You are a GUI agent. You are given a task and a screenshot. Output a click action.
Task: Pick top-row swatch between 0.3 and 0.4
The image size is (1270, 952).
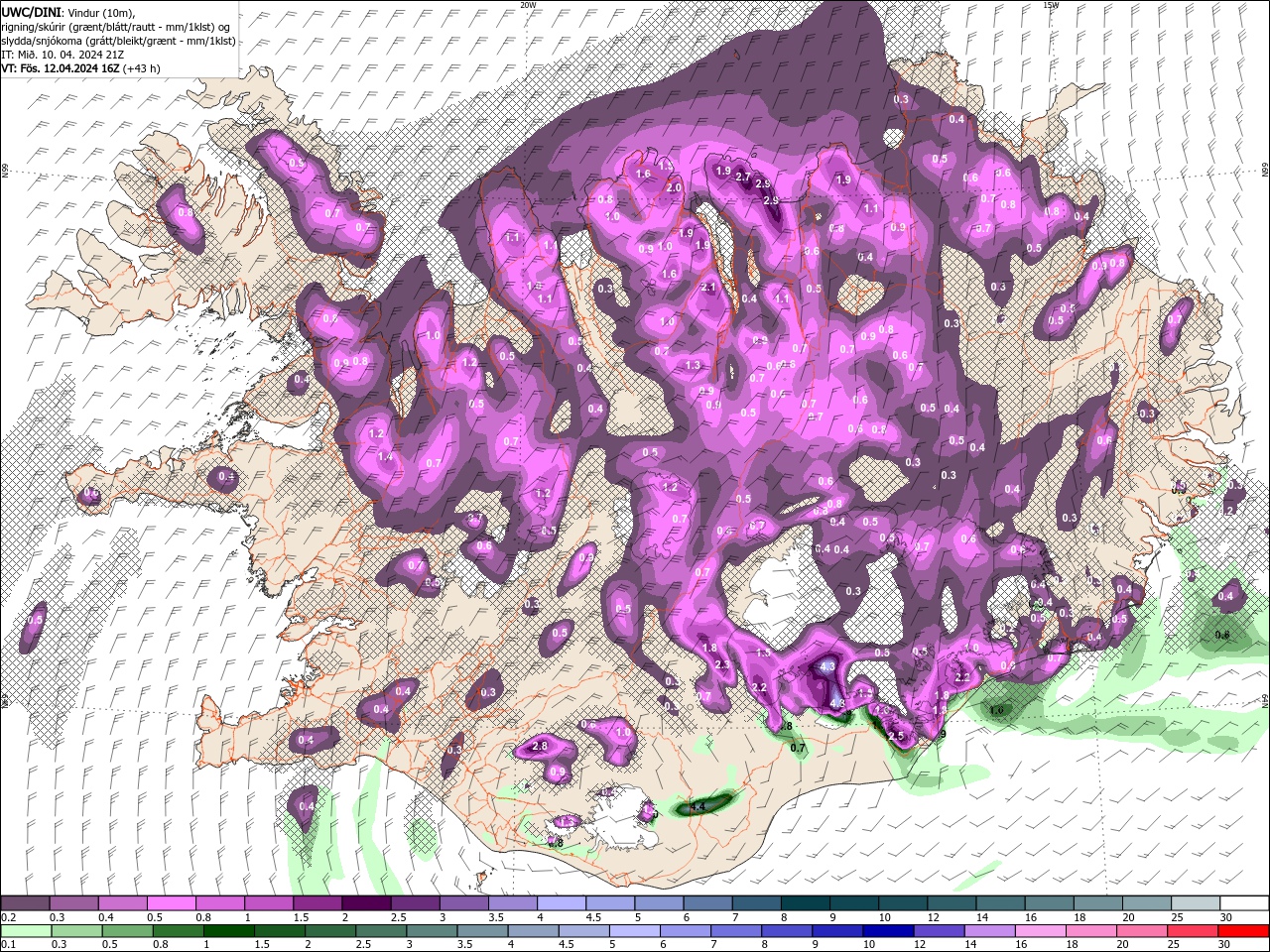73,903
